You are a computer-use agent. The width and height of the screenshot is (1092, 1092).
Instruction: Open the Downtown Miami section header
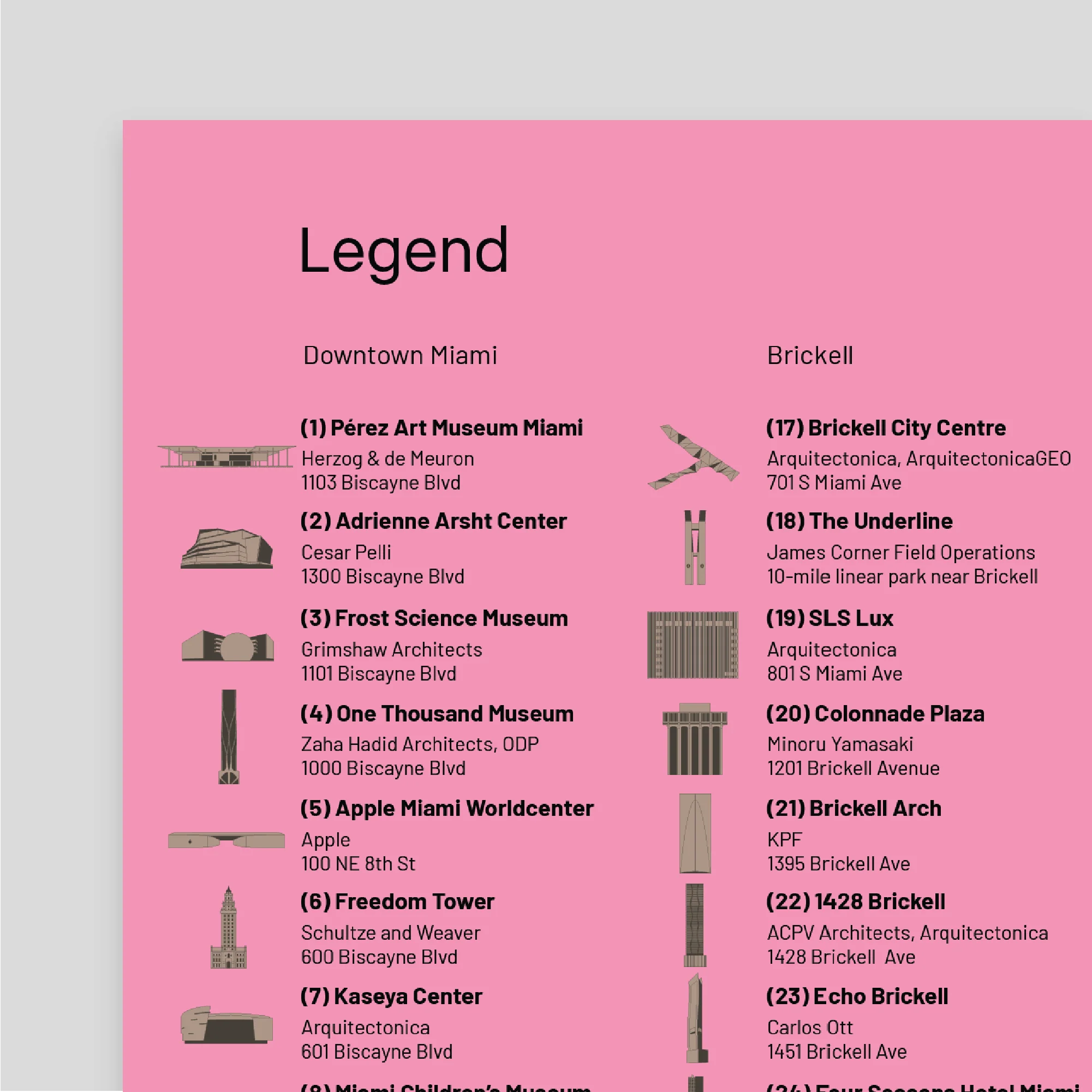(401, 355)
